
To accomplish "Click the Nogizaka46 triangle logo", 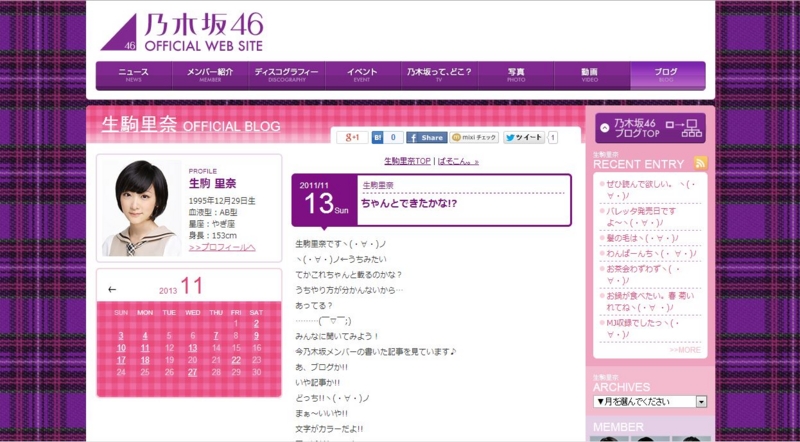I will [x=119, y=32].
